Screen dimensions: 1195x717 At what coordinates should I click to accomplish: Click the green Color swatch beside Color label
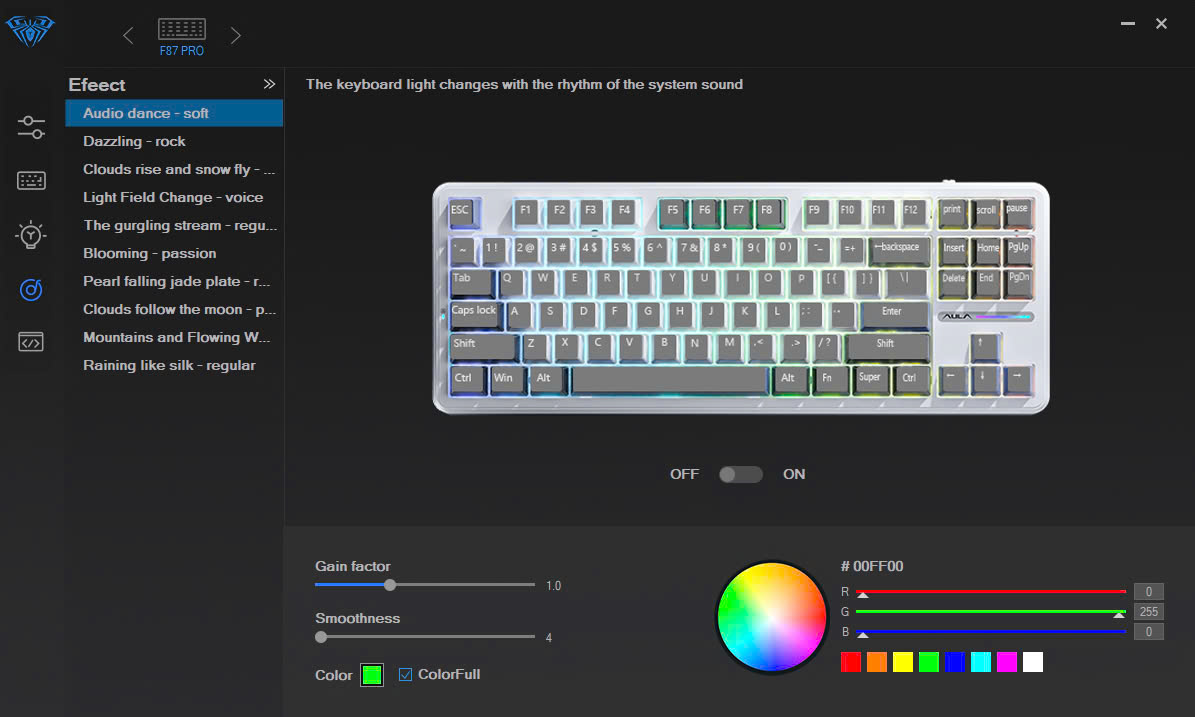(372, 675)
